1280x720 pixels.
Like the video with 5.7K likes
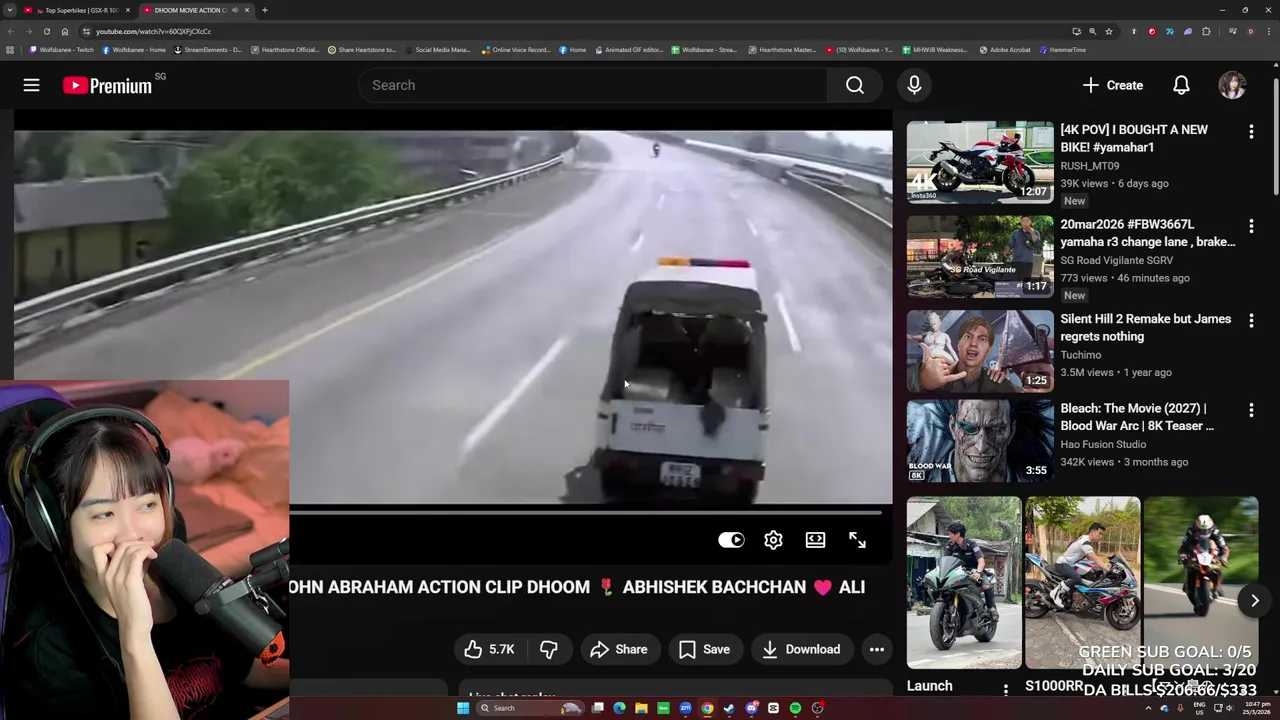pos(489,649)
